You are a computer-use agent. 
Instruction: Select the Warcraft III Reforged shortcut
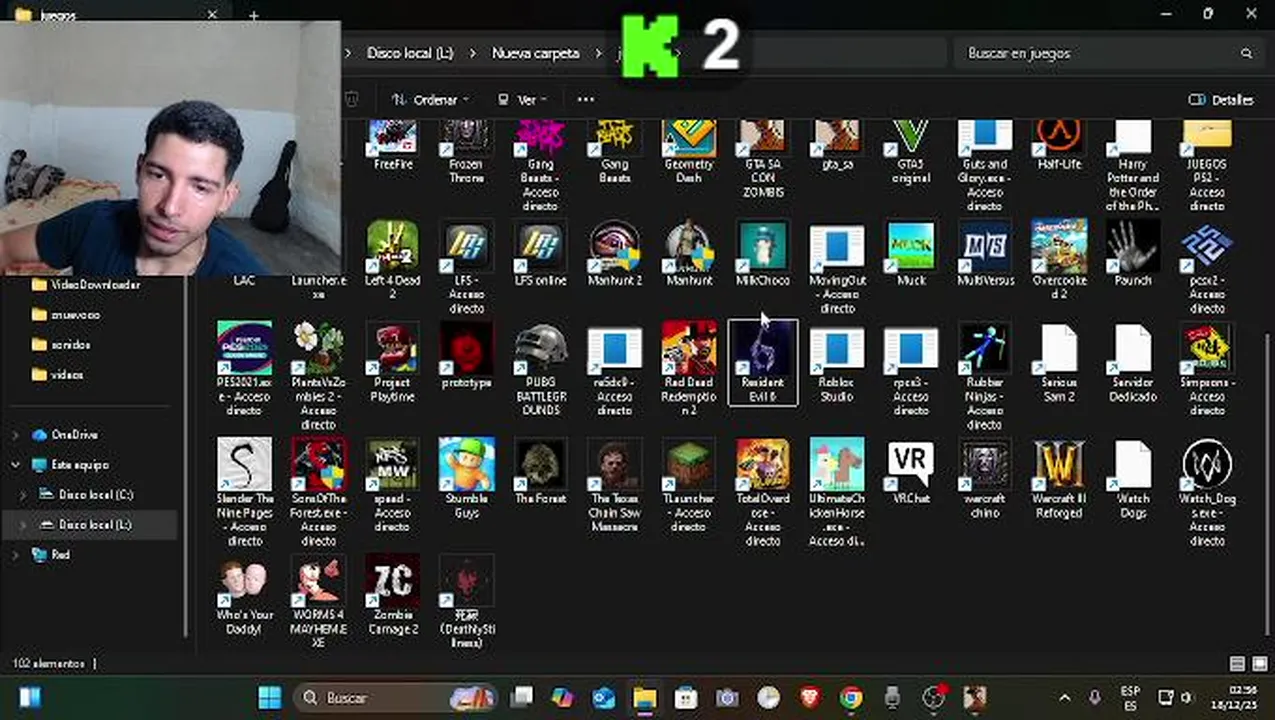[1058, 478]
